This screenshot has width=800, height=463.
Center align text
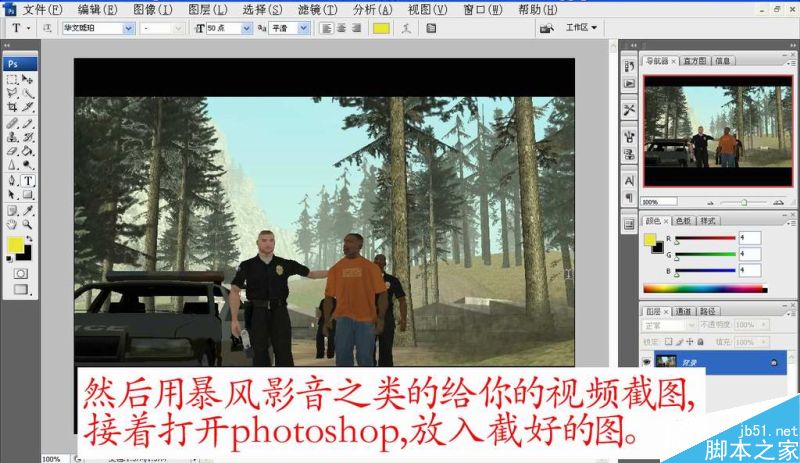tap(341, 28)
